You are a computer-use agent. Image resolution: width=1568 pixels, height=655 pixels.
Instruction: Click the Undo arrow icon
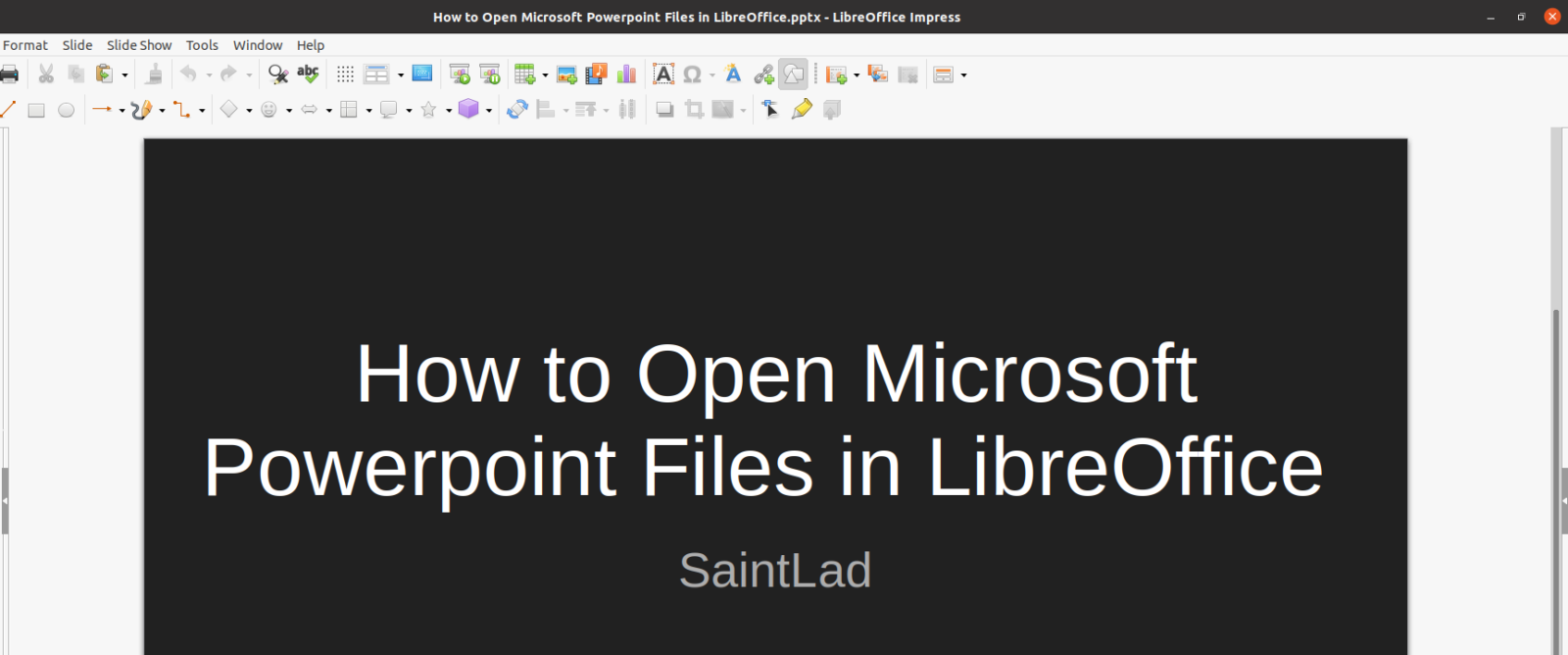188,75
